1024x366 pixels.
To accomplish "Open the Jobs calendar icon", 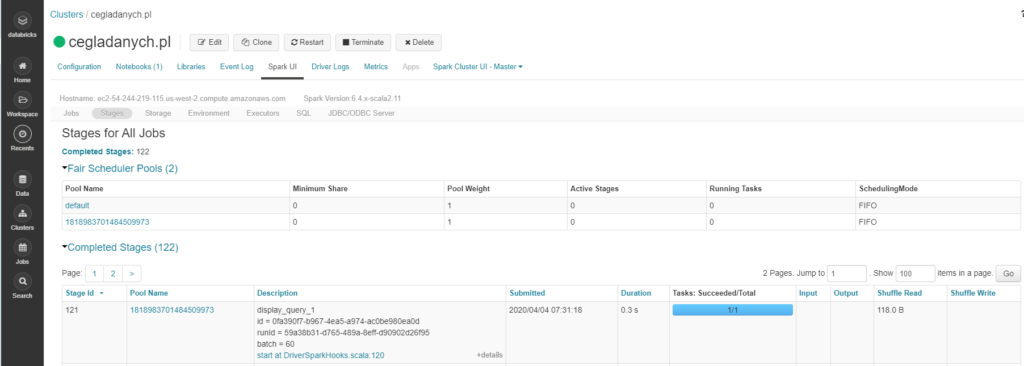I will [22, 248].
